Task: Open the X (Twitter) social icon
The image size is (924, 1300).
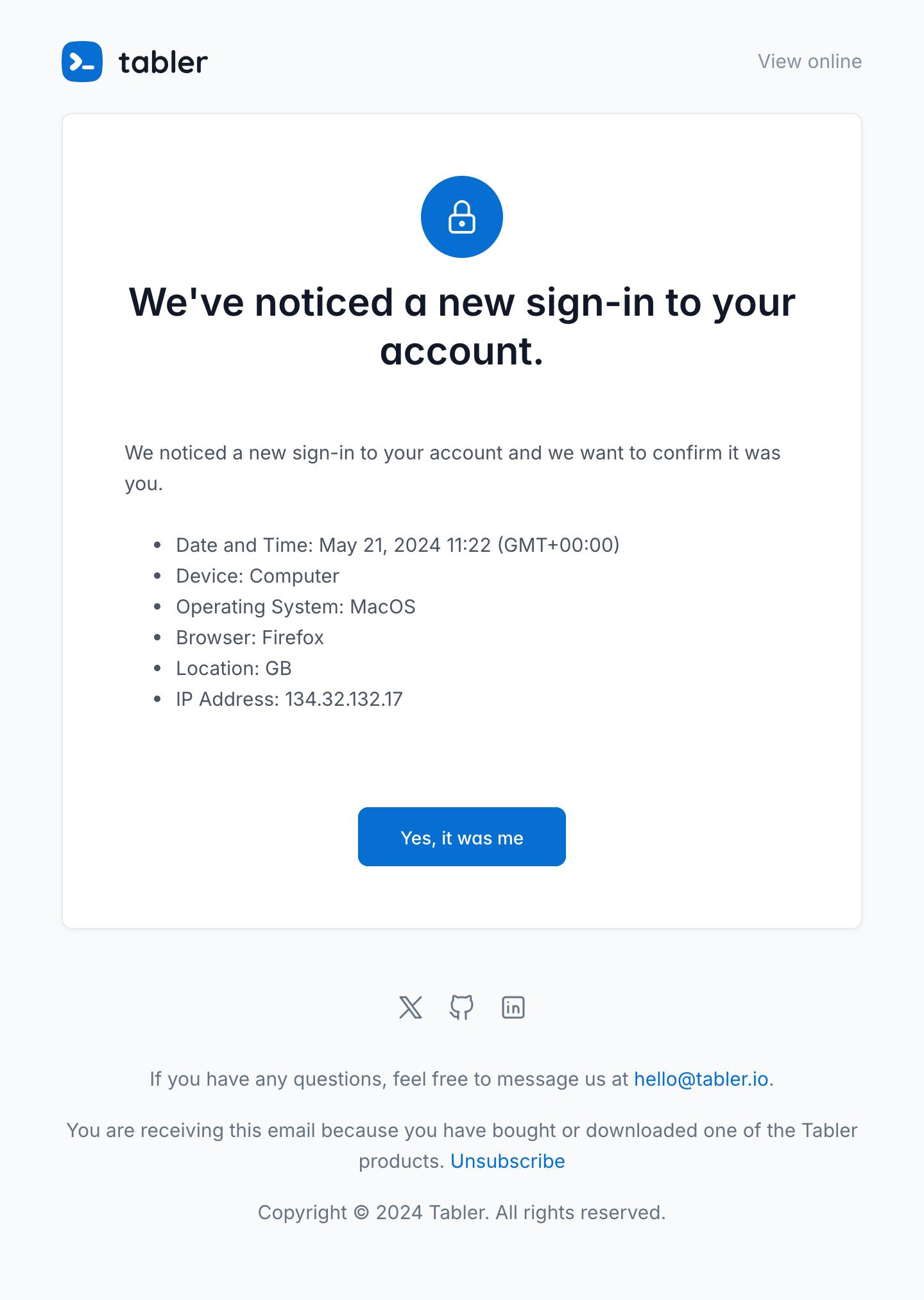Action: pos(411,1007)
